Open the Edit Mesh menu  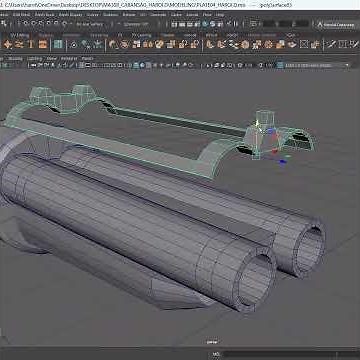21,14
